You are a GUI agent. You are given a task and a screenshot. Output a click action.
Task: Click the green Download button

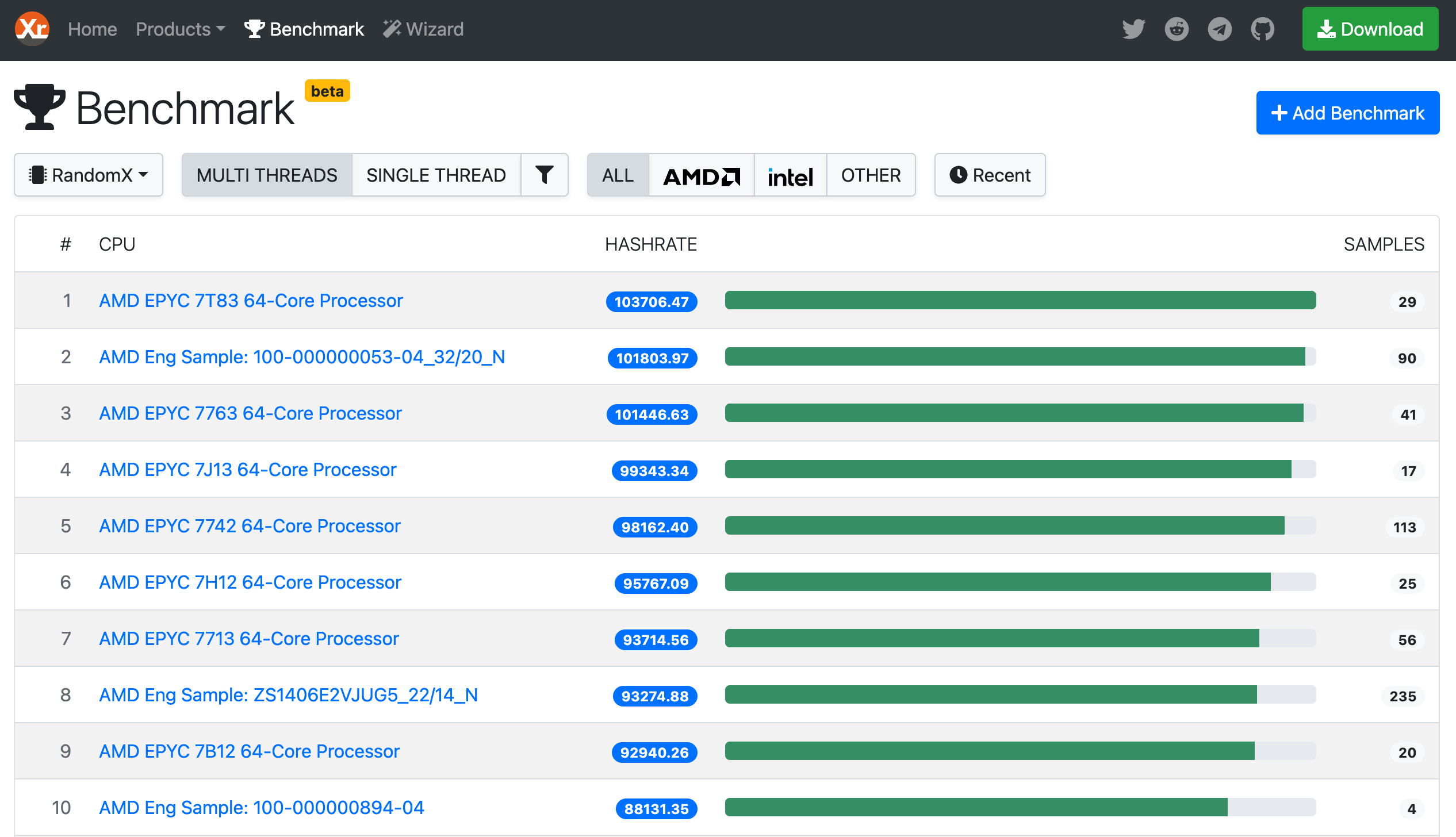click(1370, 29)
